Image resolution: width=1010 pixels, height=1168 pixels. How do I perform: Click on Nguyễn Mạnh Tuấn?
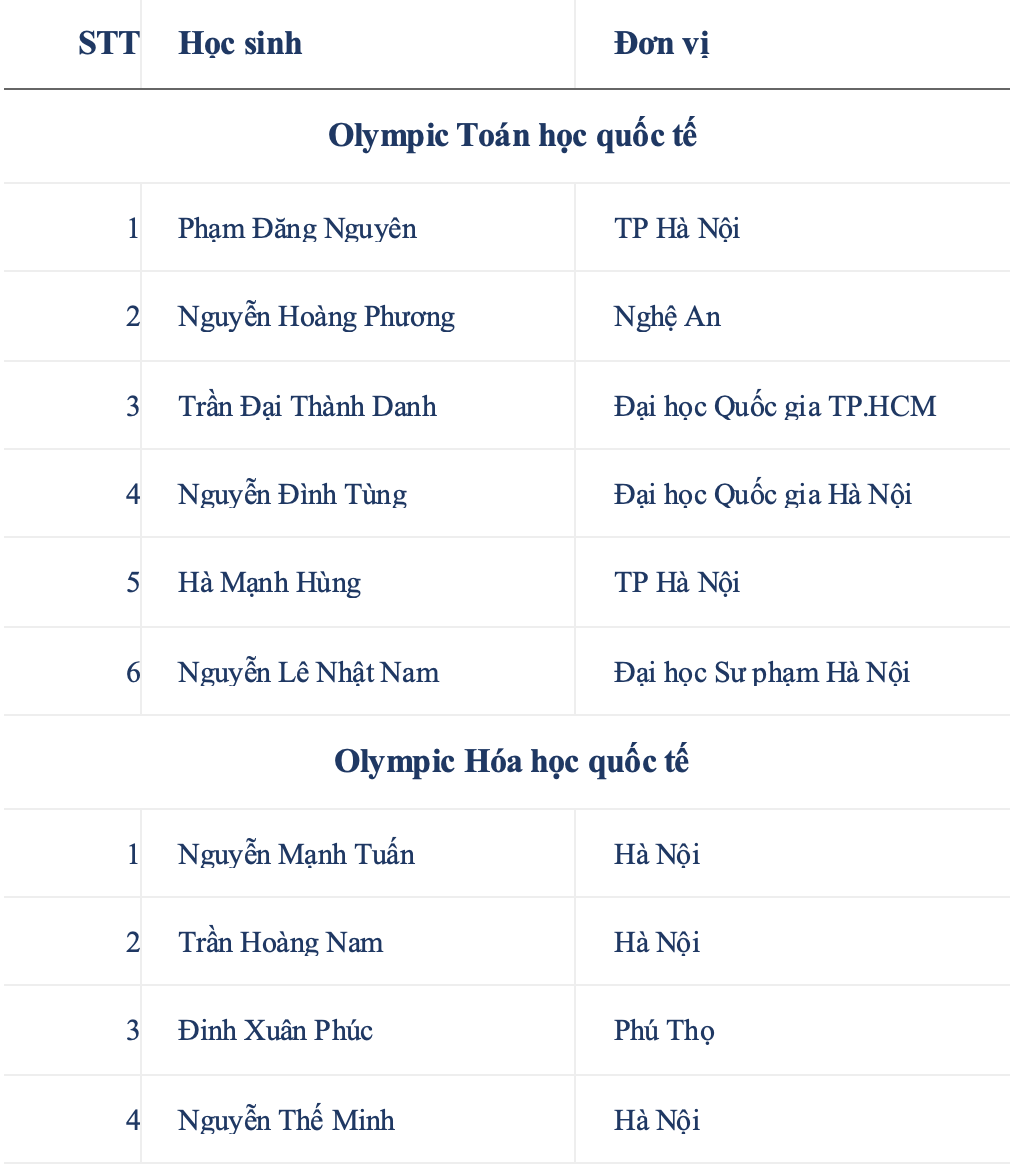[296, 854]
